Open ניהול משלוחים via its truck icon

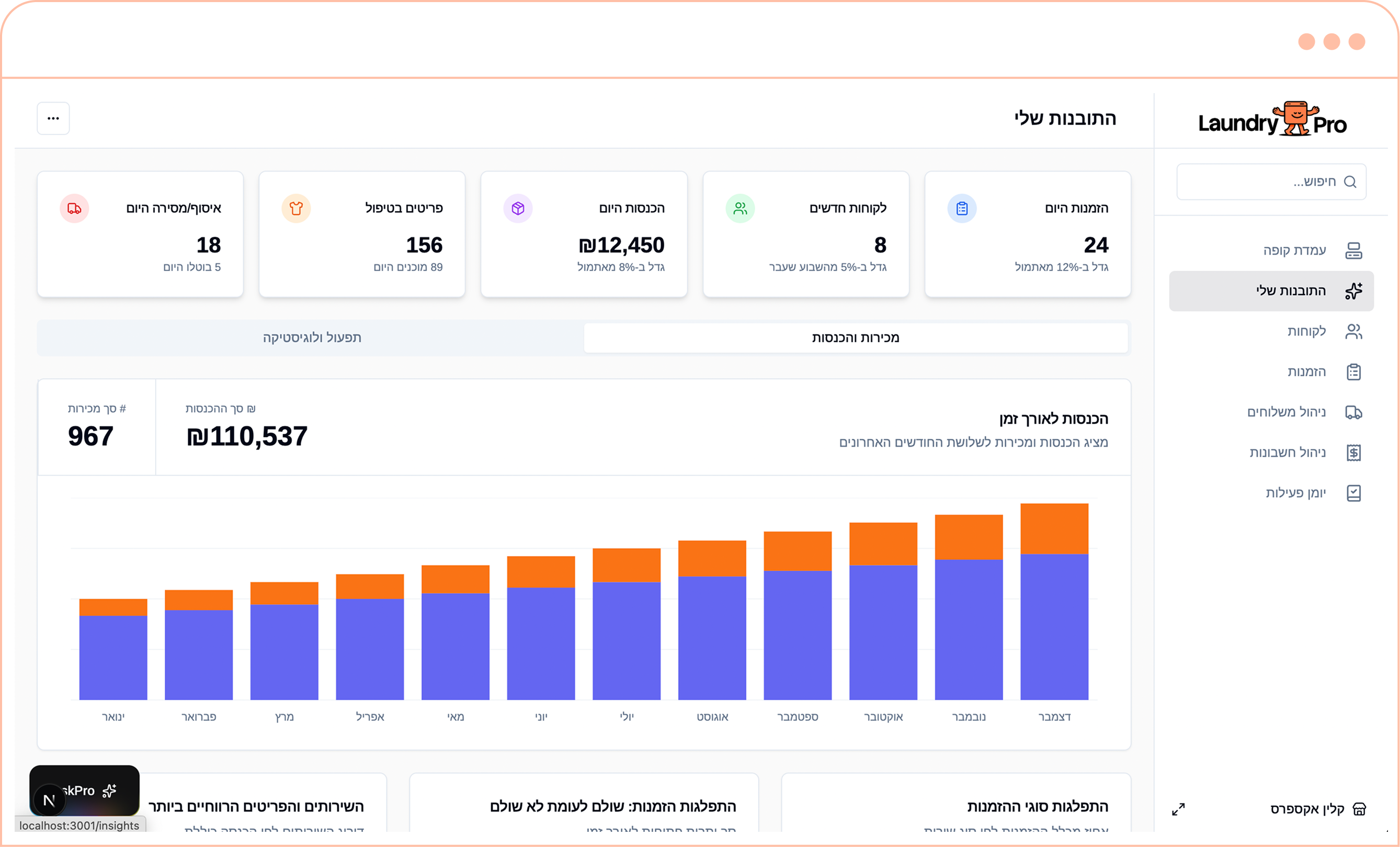[1353, 412]
